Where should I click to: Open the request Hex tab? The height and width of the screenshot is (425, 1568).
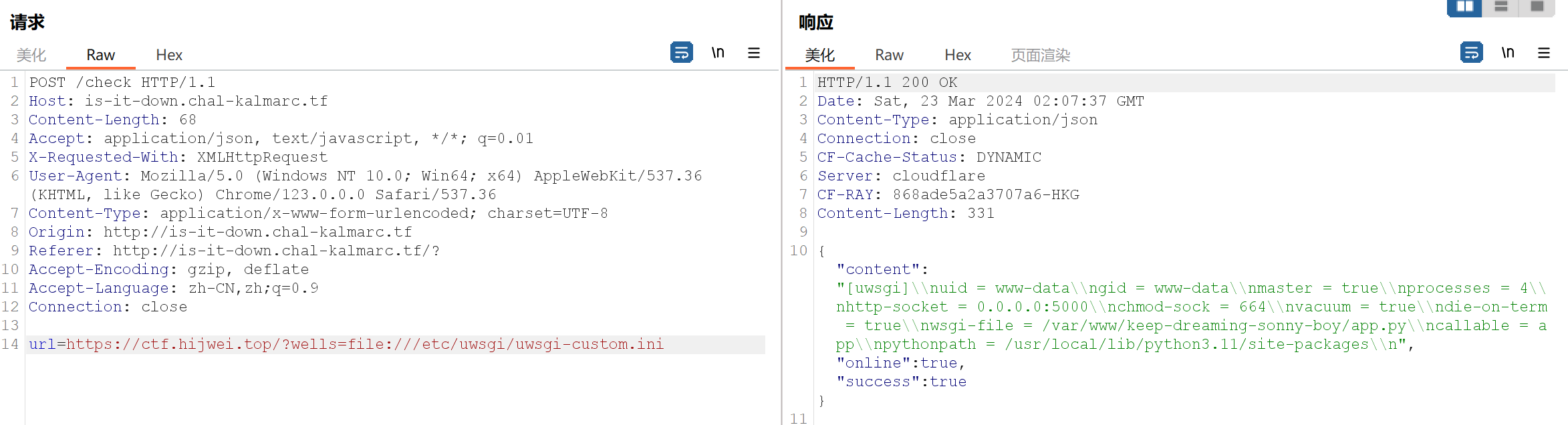(x=169, y=55)
